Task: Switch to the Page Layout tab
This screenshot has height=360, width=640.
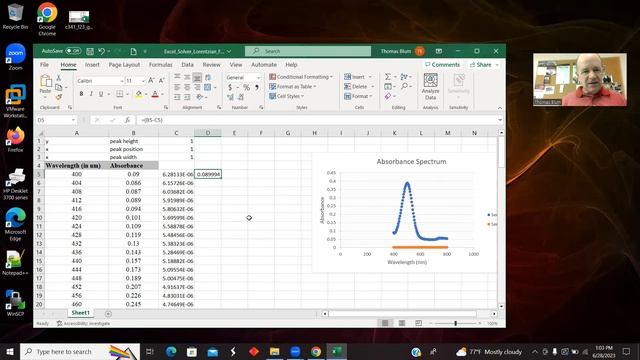Action: 124,64
